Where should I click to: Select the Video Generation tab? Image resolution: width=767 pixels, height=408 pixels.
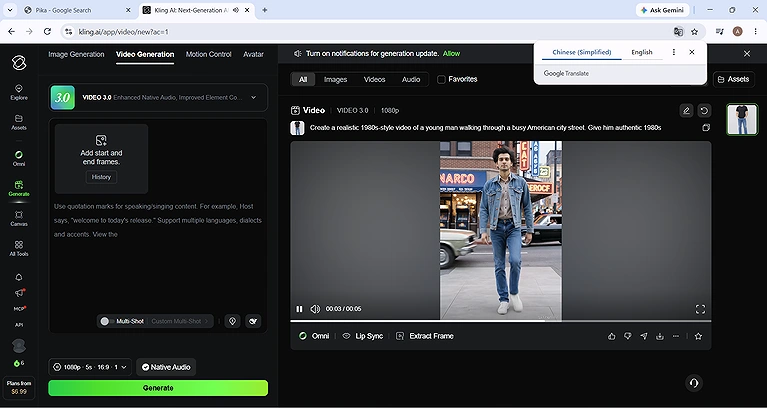(x=145, y=54)
